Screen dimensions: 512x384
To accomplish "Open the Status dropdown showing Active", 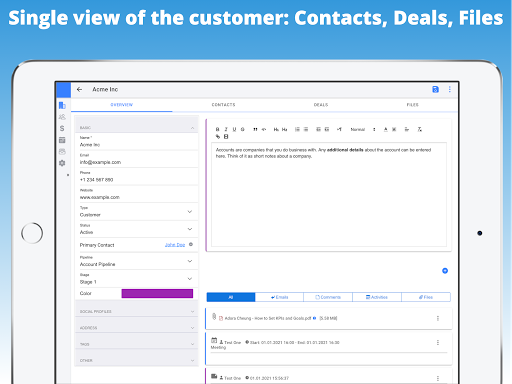I will coord(136,229).
